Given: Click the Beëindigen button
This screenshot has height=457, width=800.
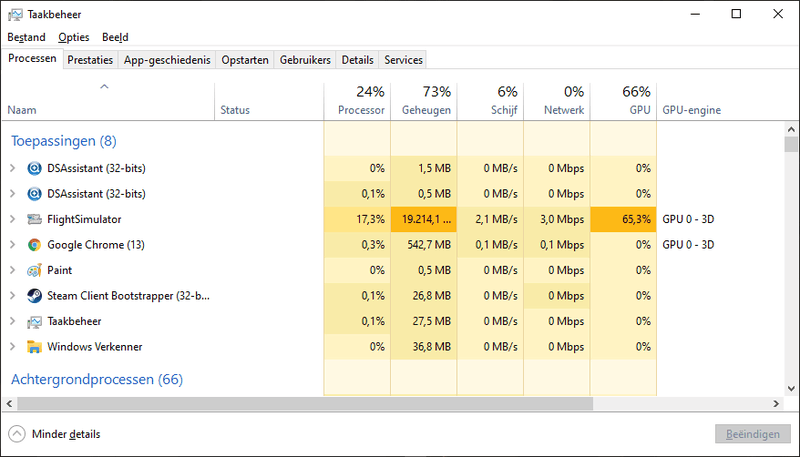Looking at the screenshot, I should coord(753,434).
